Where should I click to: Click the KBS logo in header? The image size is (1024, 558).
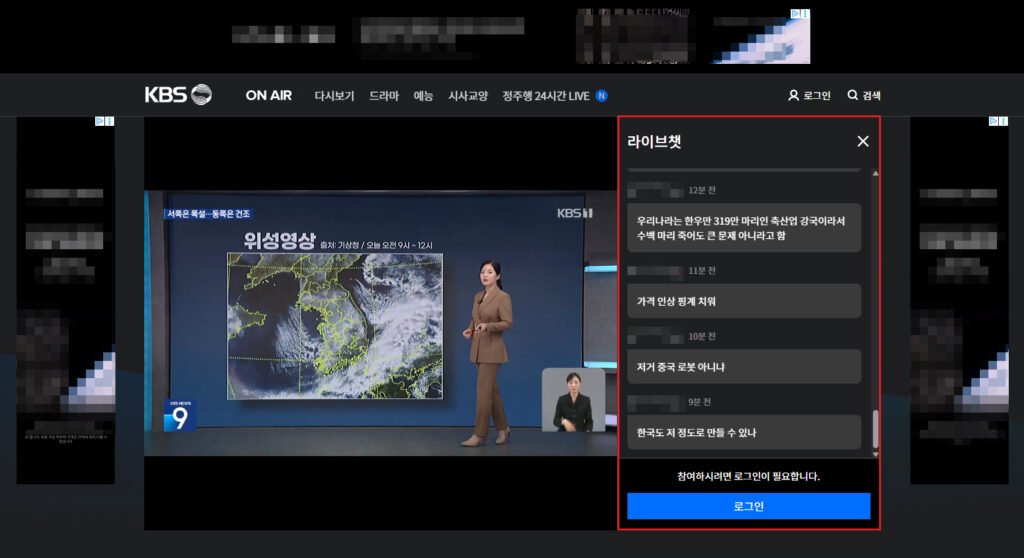(178, 95)
